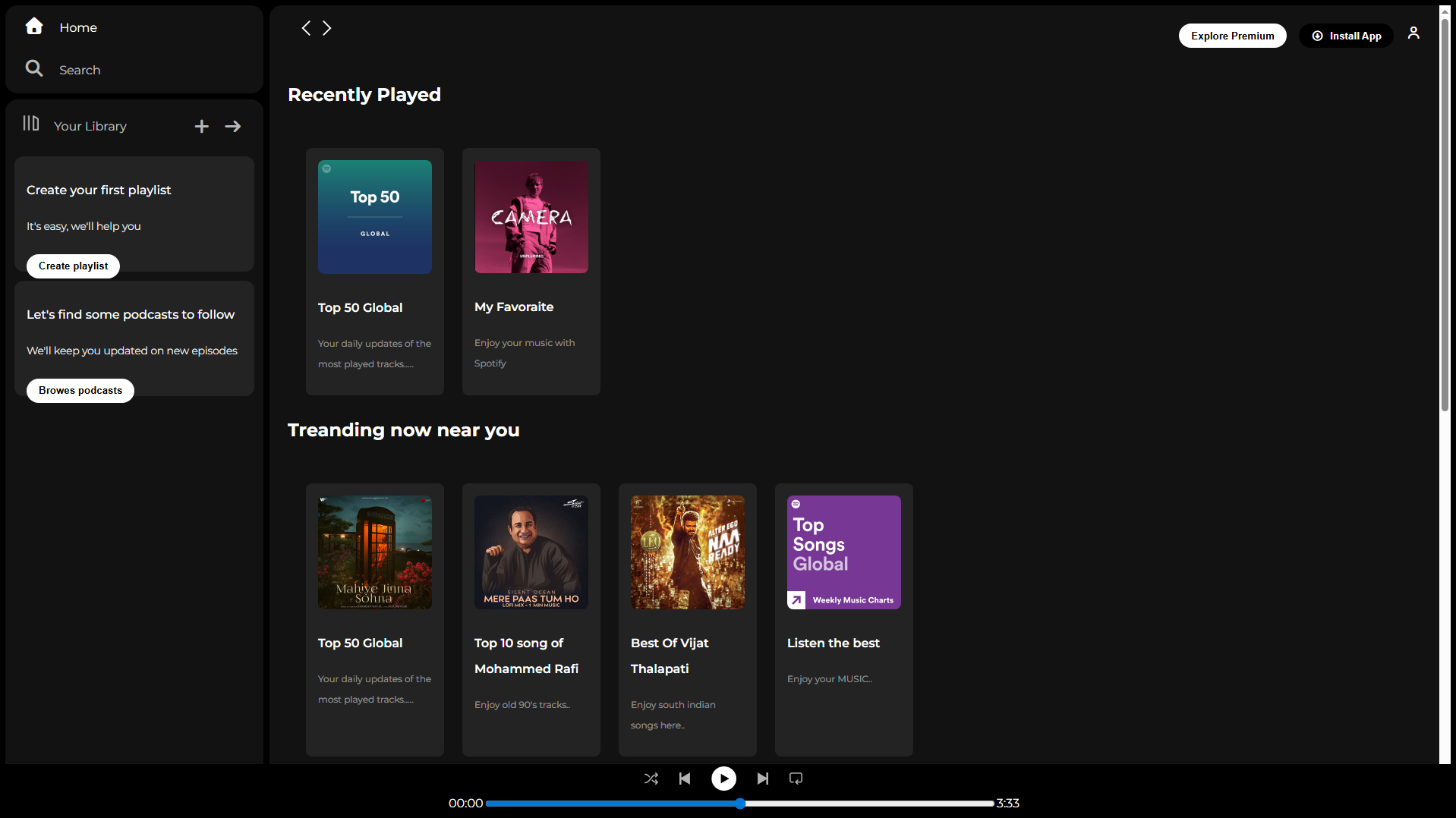The height and width of the screenshot is (818, 1456).
Task: Click the right arrow in Your Library
Action: tap(233, 126)
